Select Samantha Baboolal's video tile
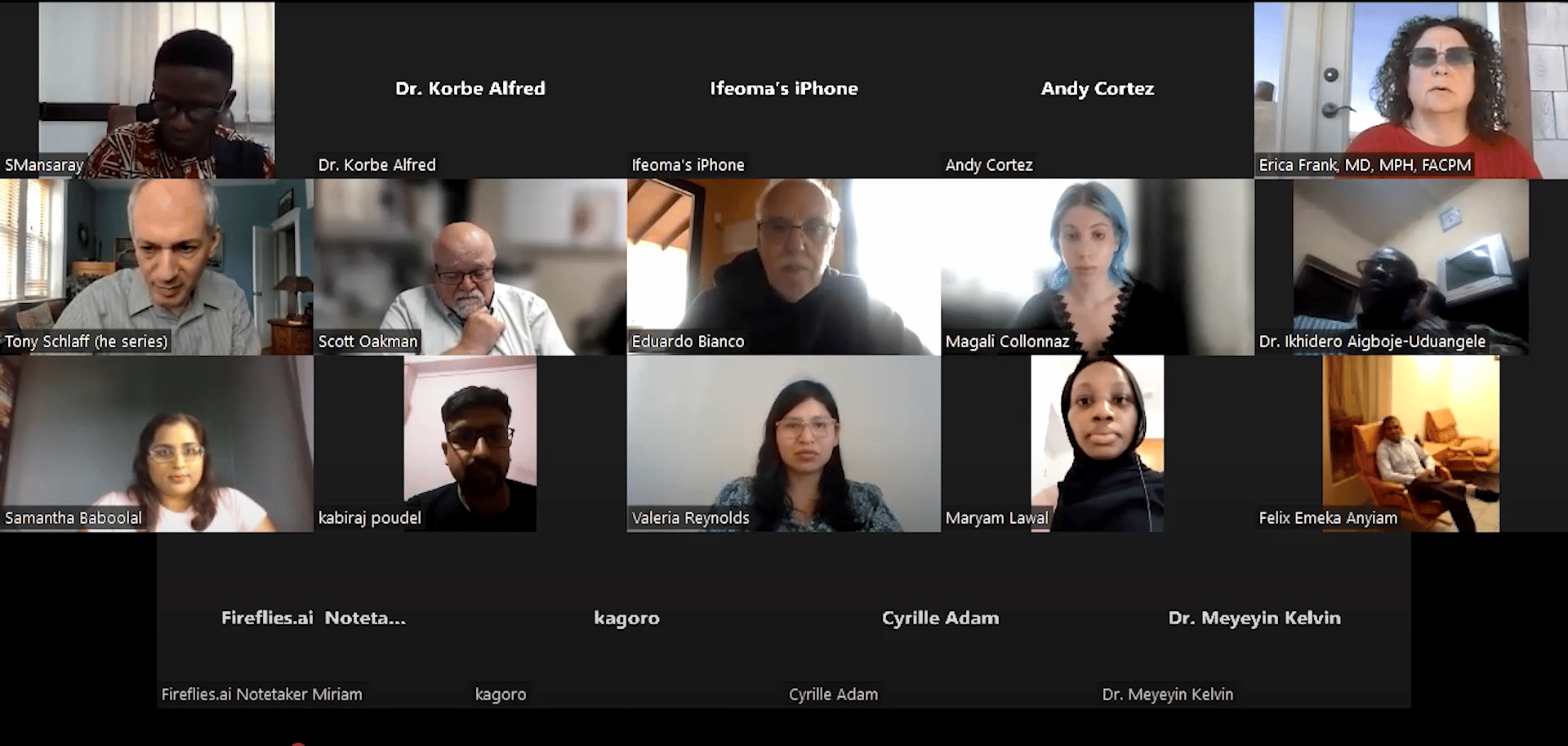 [x=157, y=444]
